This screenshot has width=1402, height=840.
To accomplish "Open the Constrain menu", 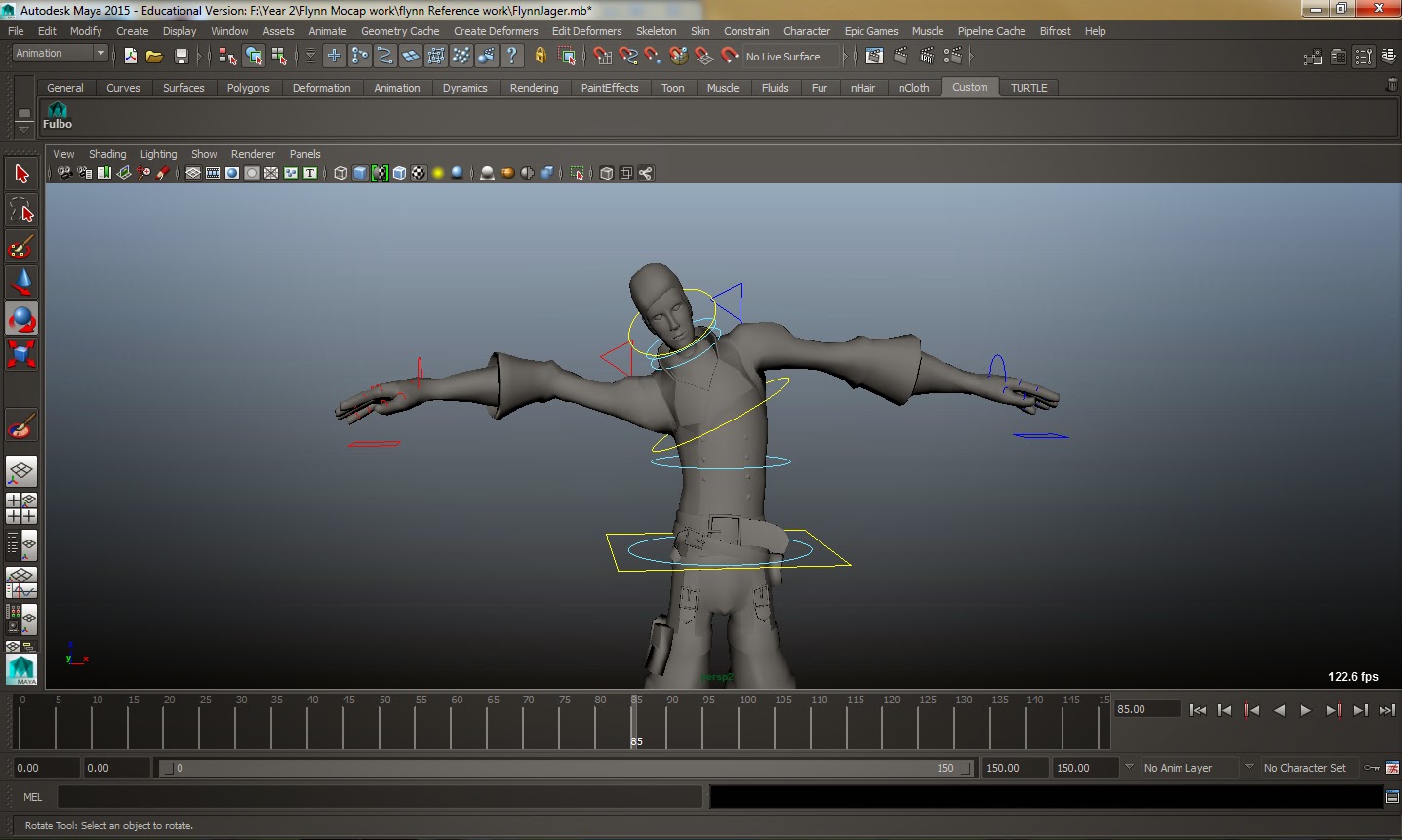I will pyautogui.click(x=746, y=31).
